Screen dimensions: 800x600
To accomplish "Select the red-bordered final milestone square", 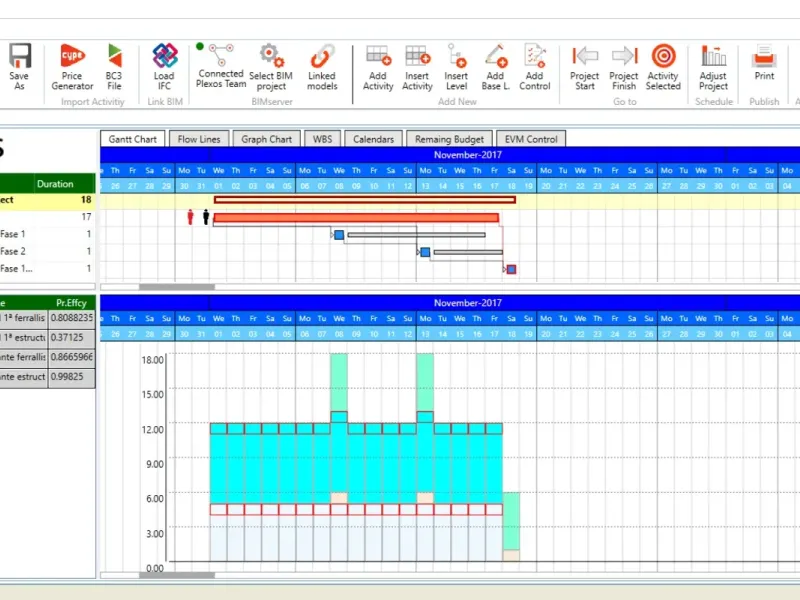I will coord(511,269).
